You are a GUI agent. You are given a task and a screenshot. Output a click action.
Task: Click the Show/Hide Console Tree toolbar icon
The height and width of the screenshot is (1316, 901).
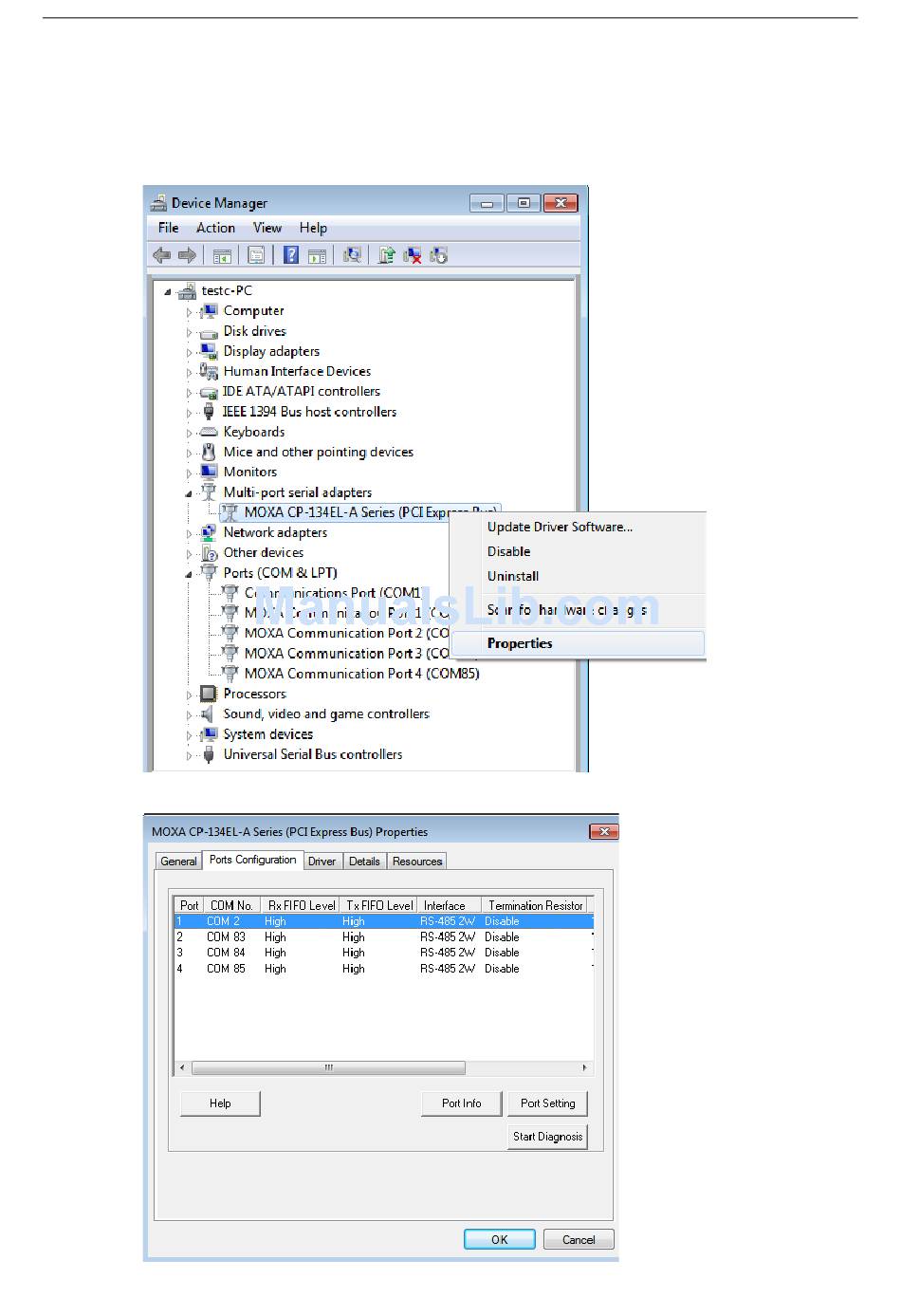(x=222, y=255)
